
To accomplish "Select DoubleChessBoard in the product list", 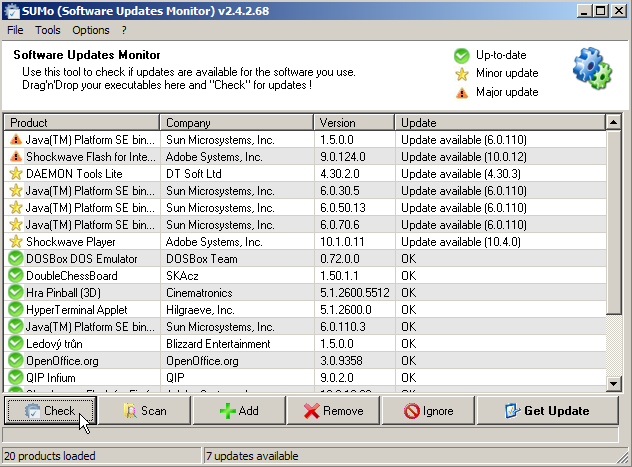I will pos(72,276).
